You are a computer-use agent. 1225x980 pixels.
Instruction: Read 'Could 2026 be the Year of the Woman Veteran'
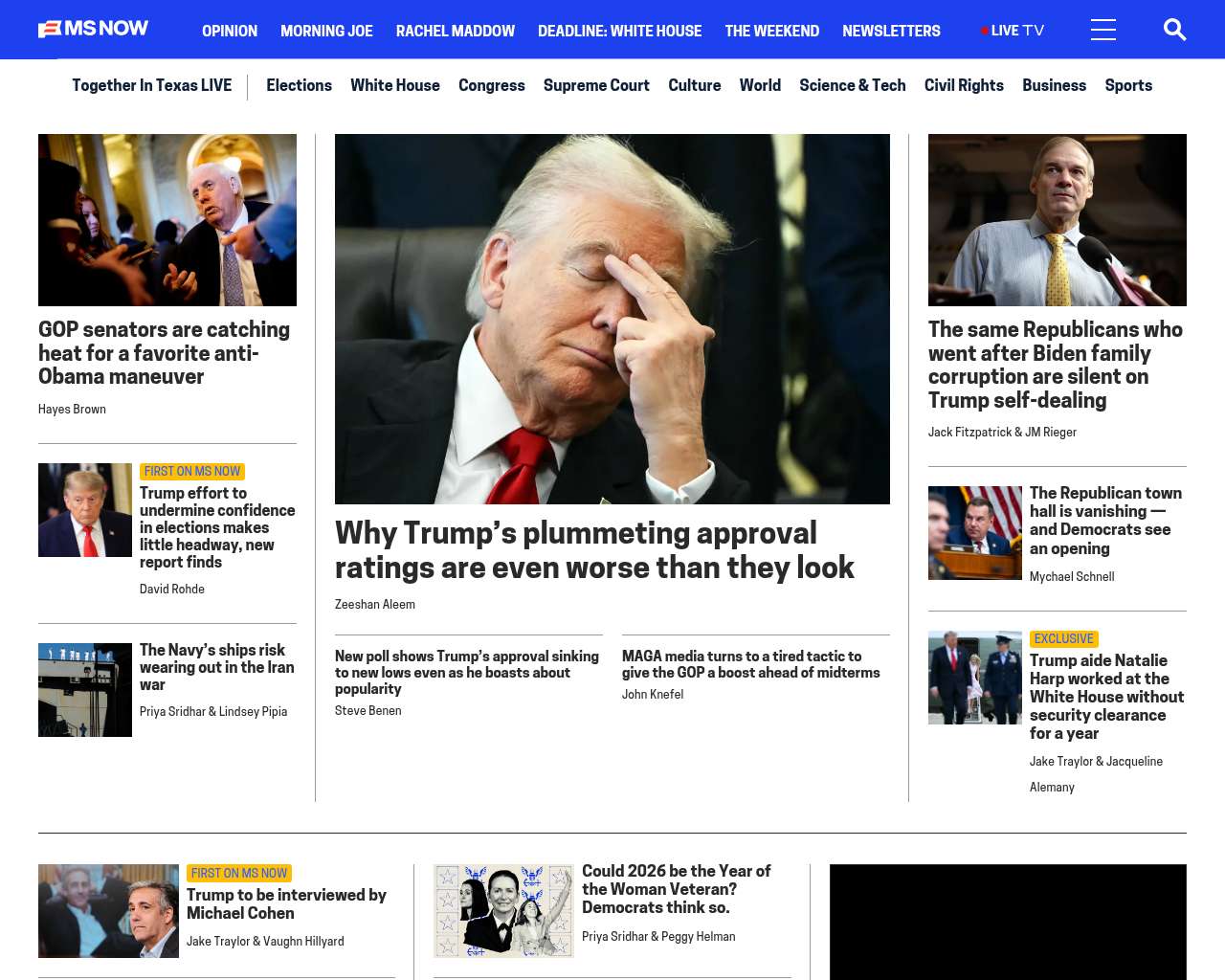click(677, 889)
